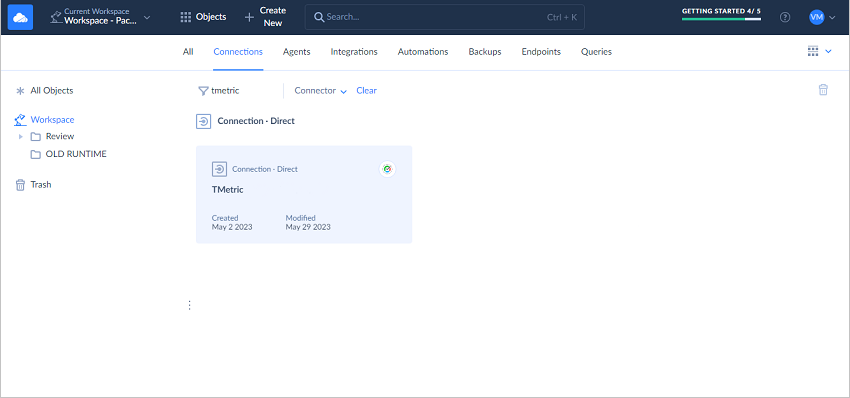Expand the view mode chevron dropdown
Viewport: 850px width, 398px height.
(x=828, y=52)
